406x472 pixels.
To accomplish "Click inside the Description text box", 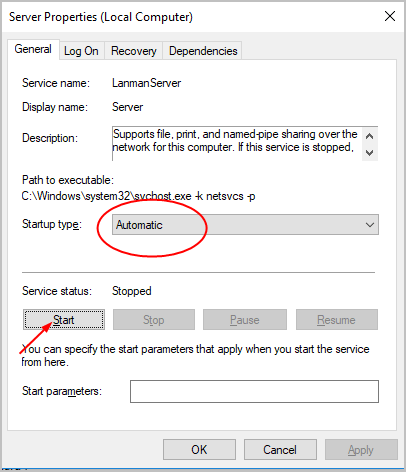I will point(237,144).
